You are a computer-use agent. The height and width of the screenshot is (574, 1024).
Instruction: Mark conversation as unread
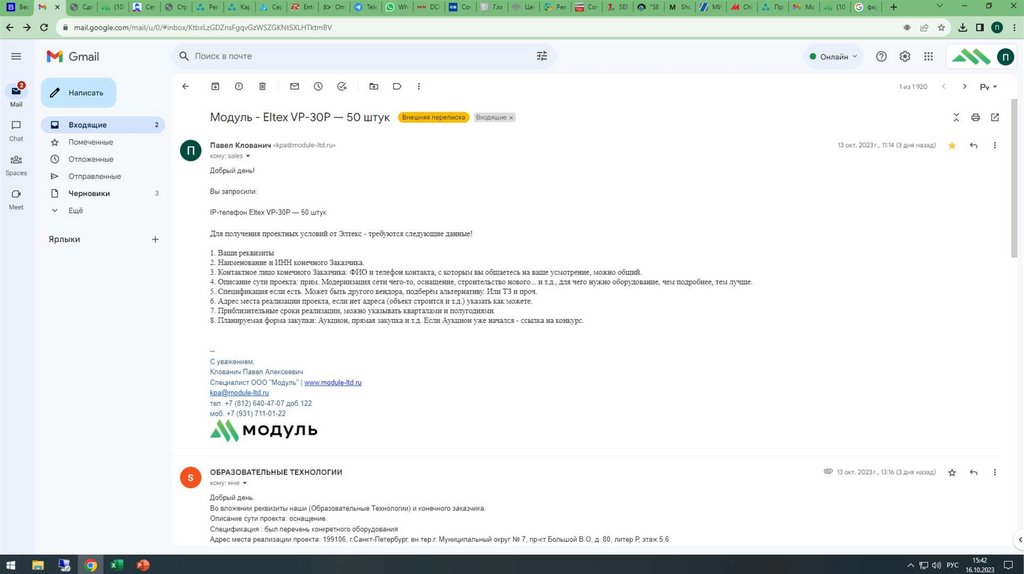click(295, 86)
